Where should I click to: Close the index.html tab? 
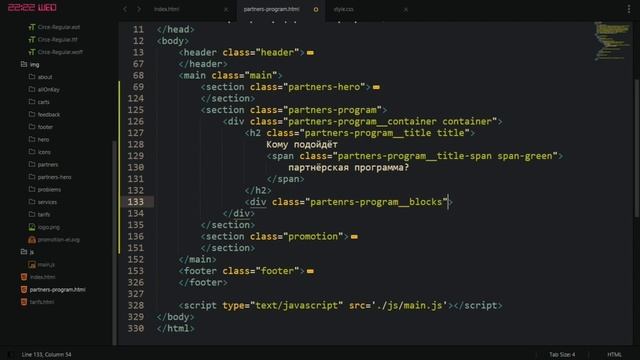tap(226, 9)
